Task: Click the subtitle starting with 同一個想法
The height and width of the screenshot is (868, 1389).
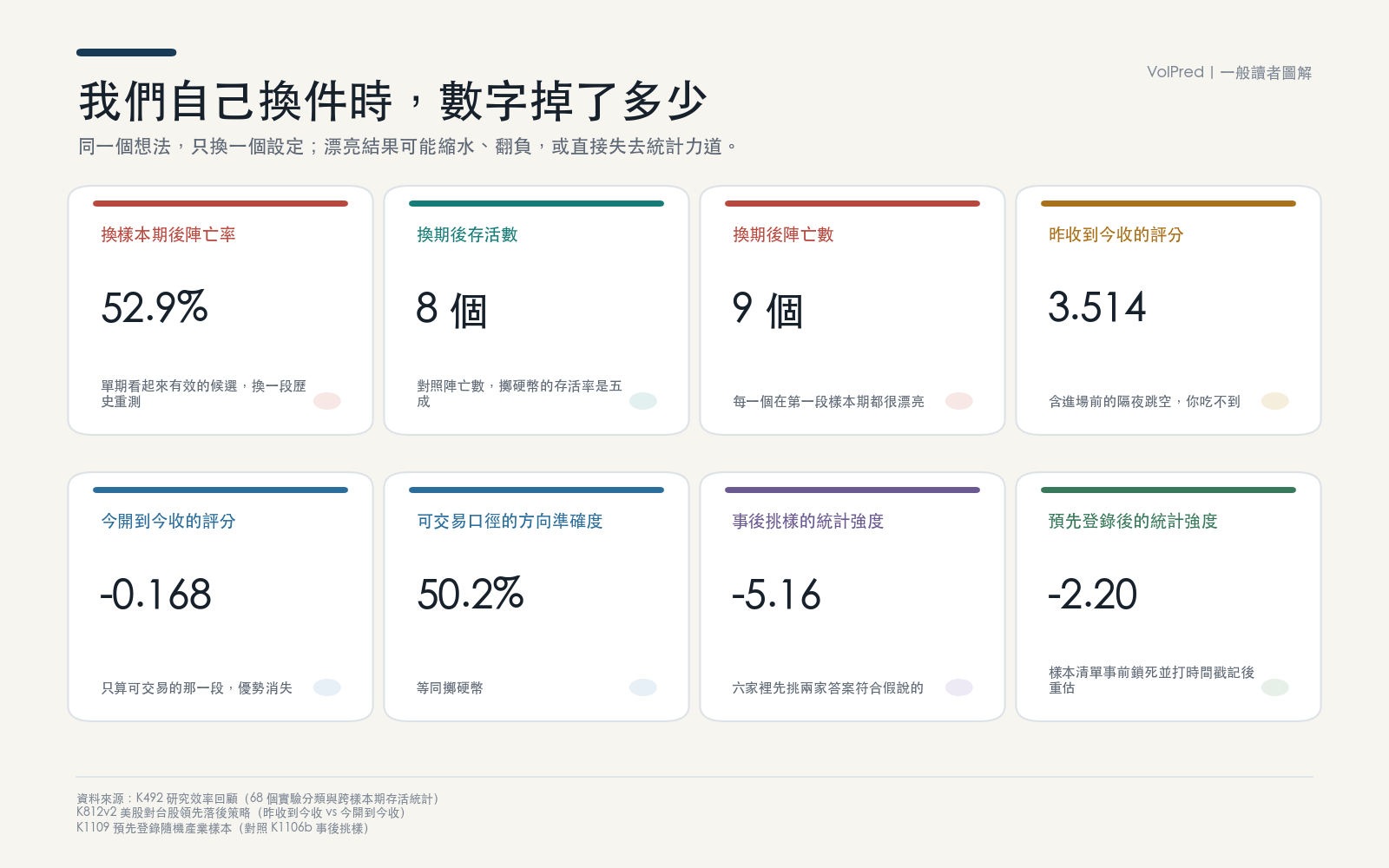Action: (408, 147)
